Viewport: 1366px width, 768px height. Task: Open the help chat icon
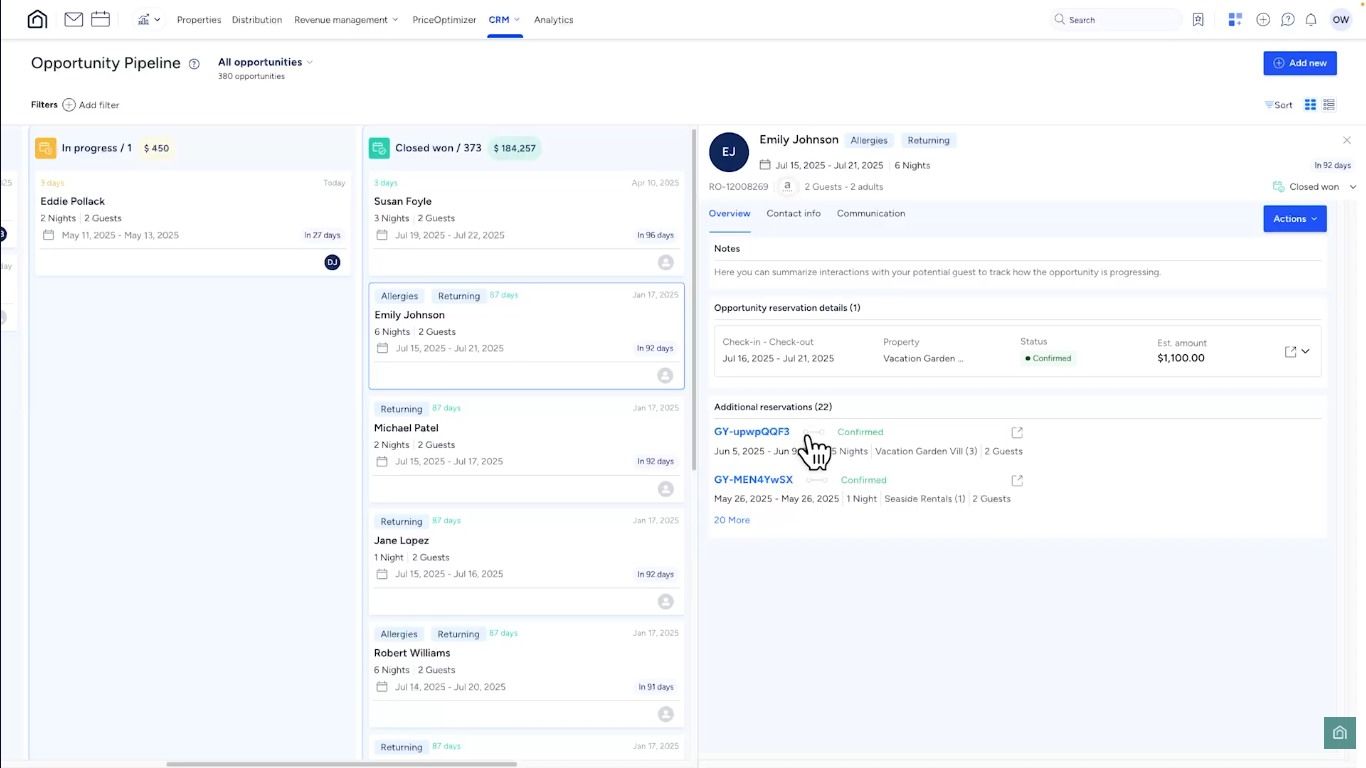(x=1288, y=20)
